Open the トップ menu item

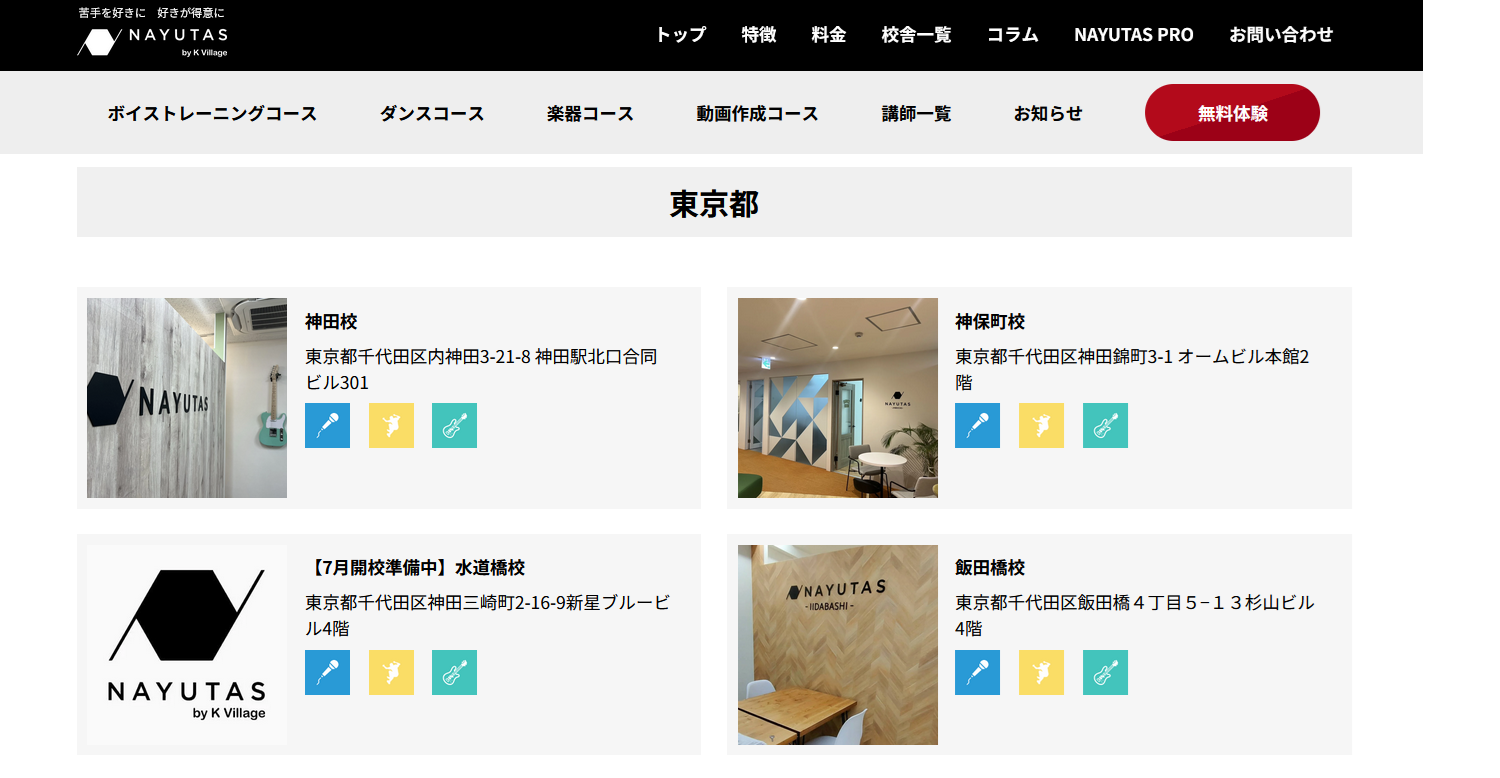[680, 34]
